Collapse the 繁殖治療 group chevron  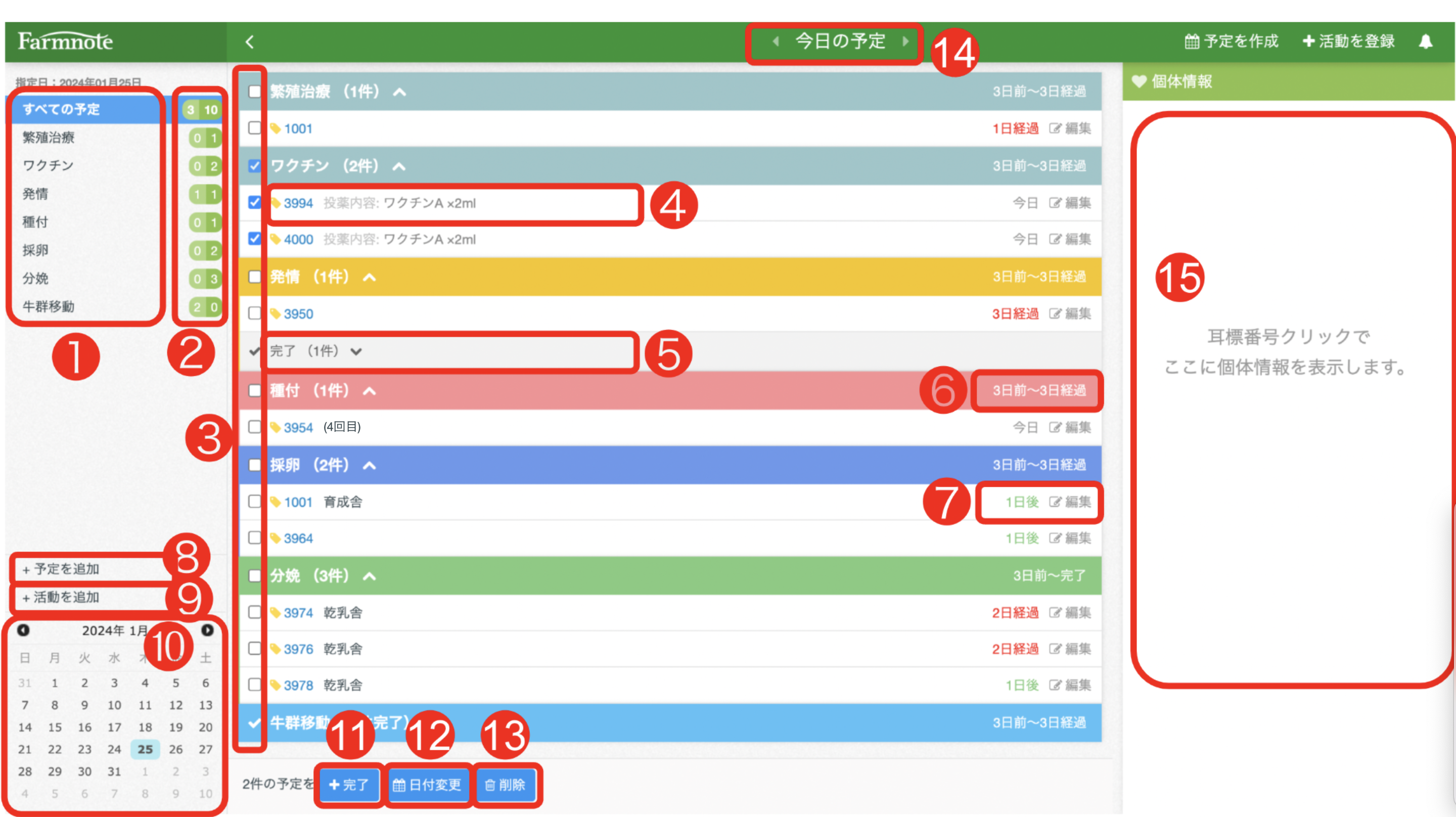399,92
